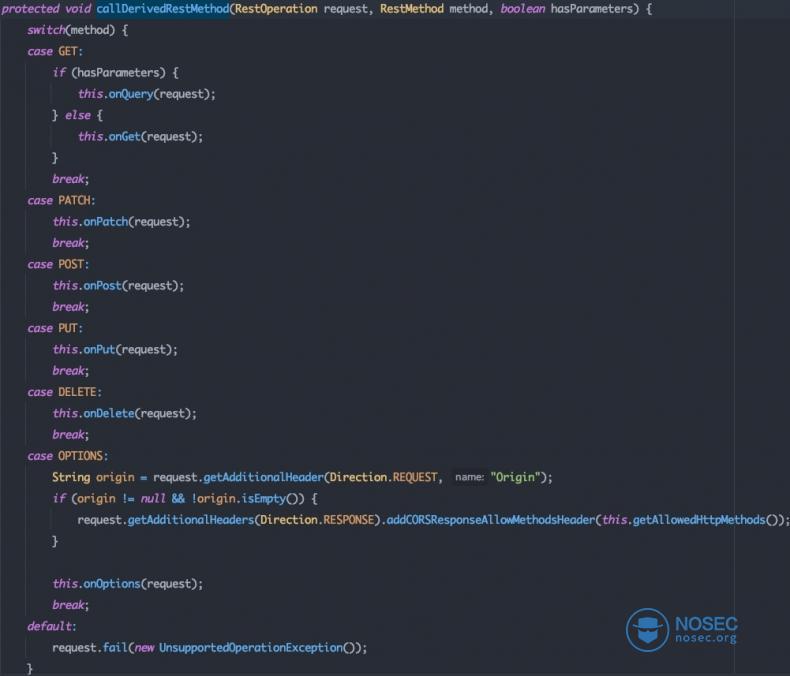This screenshot has height=676, width=790.
Task: Click the RestOperation parameter type
Action: pyautogui.click(x=276, y=9)
